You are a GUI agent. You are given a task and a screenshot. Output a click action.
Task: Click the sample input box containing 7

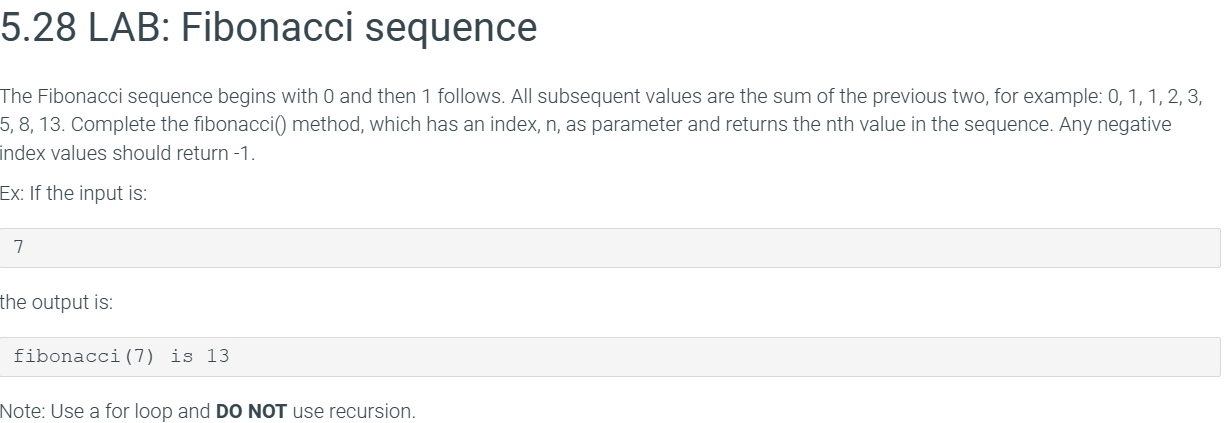(x=610, y=247)
